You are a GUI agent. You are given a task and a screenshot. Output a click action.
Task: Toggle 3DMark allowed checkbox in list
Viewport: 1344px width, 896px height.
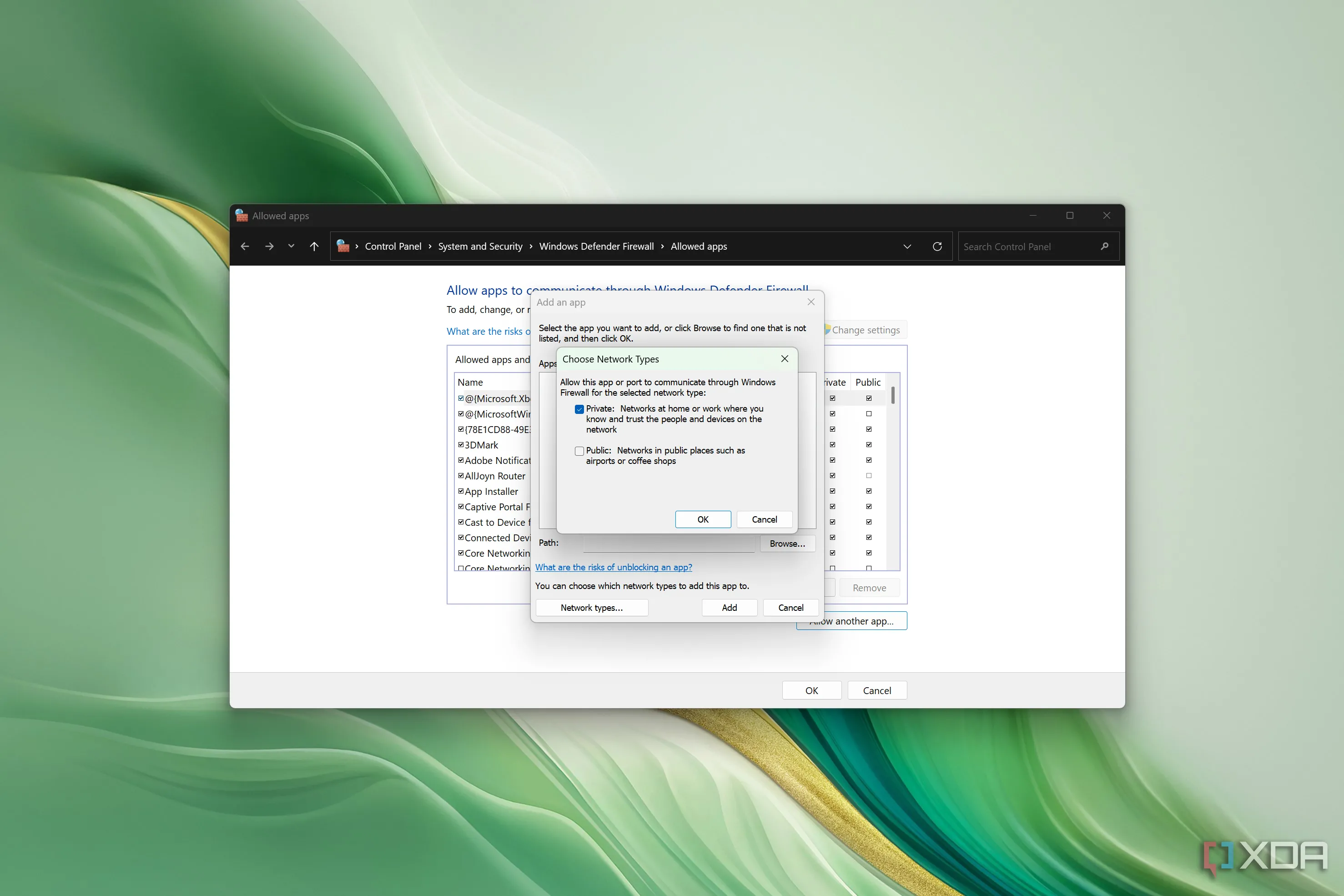coord(461,444)
